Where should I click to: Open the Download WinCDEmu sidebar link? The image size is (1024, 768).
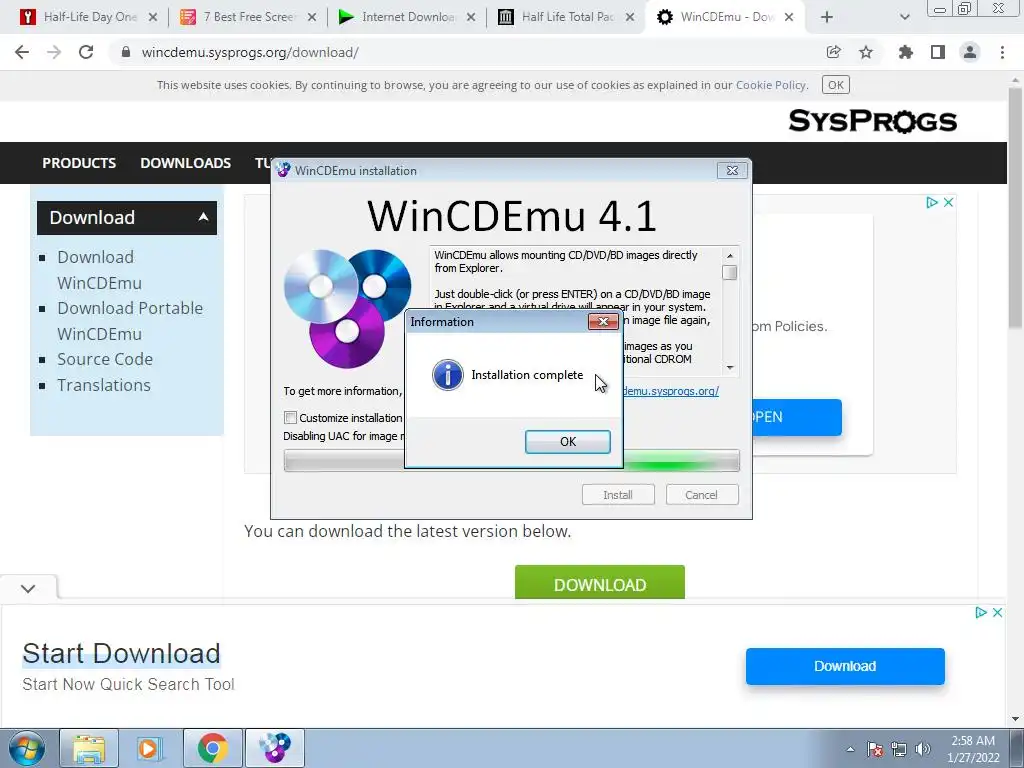[x=99, y=270]
